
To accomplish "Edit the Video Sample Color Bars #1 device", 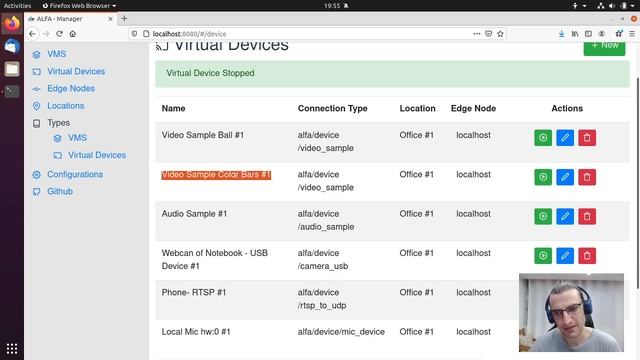I will (565, 177).
